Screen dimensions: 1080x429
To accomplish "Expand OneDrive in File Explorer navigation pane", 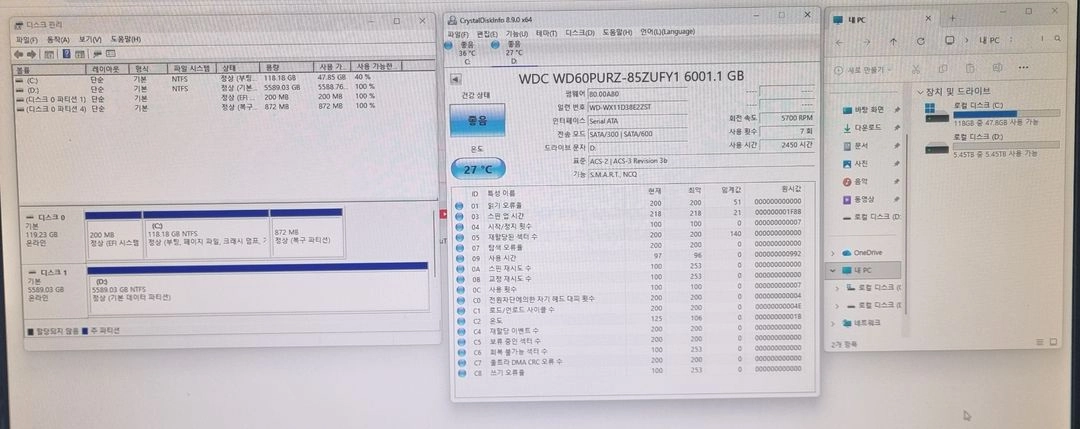I will point(834,253).
